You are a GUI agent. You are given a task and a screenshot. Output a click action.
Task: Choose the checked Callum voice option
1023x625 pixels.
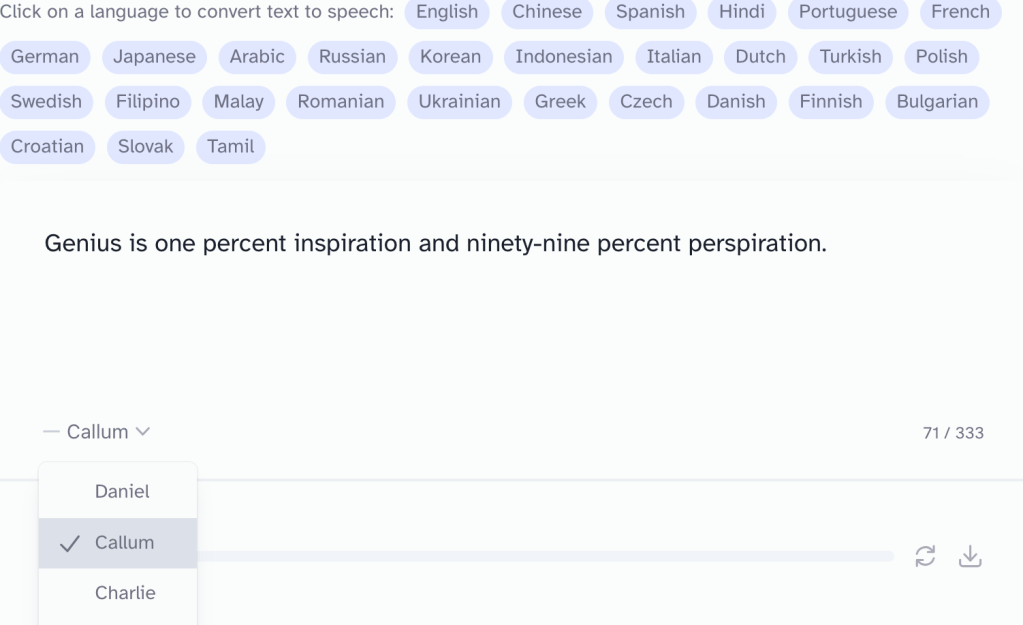pos(122,543)
